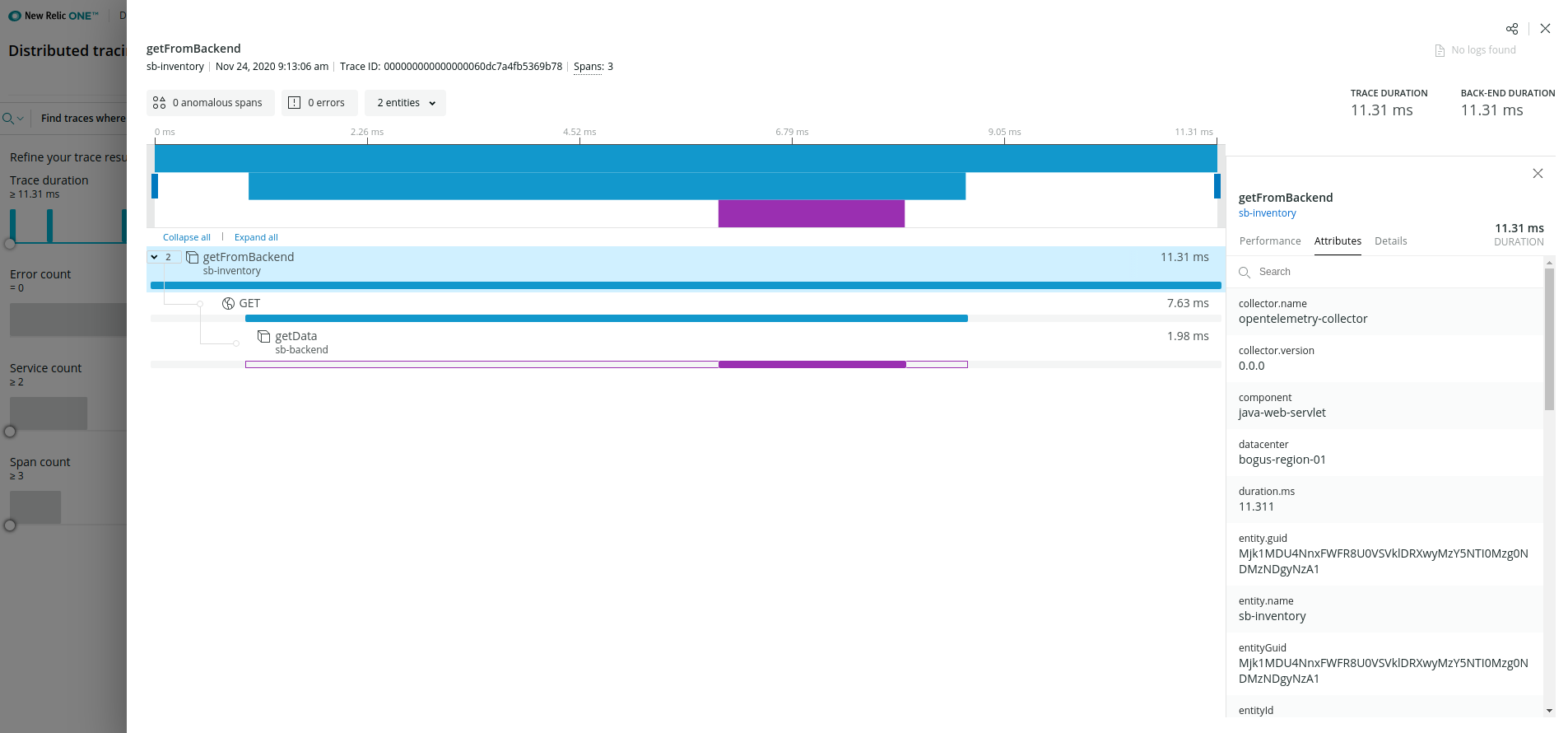Click the getData span type icon
This screenshot has height=733, width=1568.
click(x=263, y=337)
